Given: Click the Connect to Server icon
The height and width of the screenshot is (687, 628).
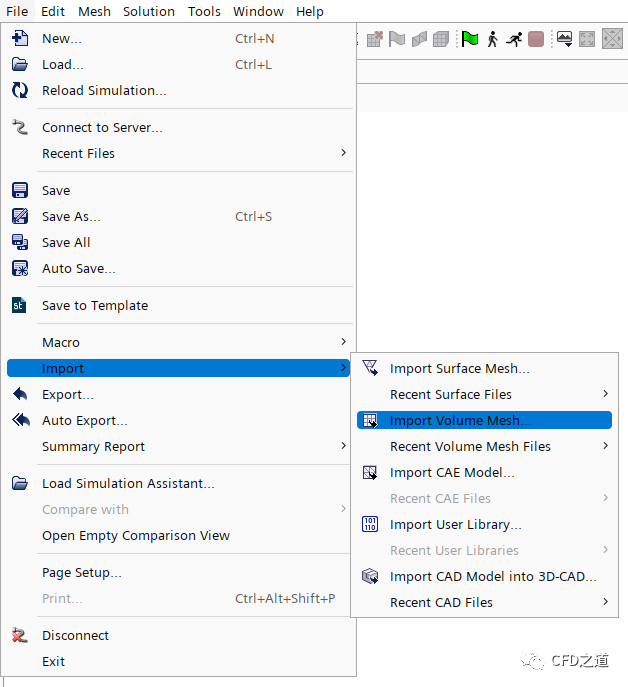Looking at the screenshot, I should pyautogui.click(x=20, y=127).
